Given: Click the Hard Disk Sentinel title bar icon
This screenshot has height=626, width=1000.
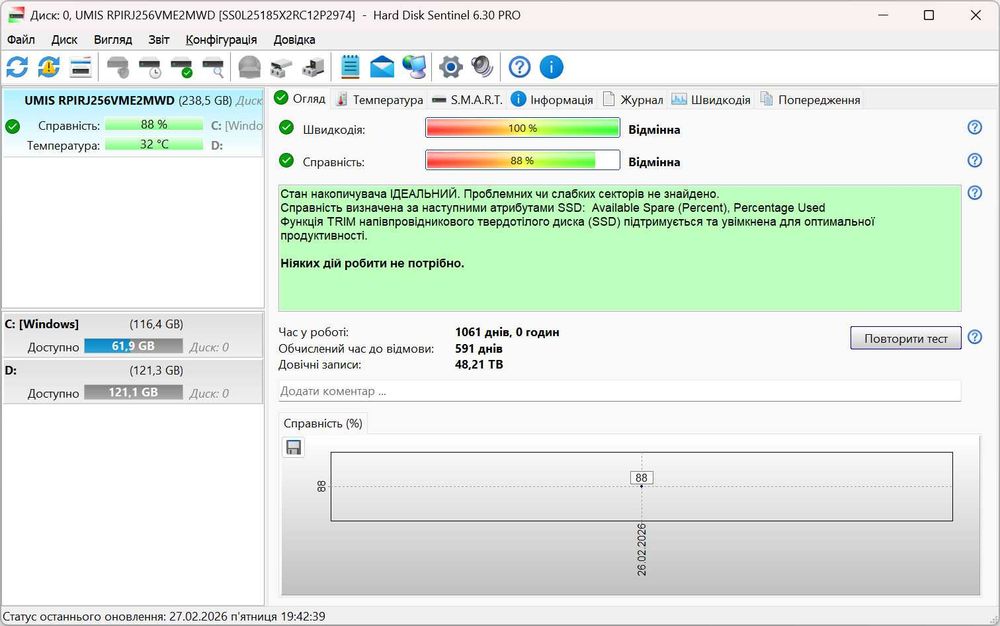Looking at the screenshot, I should click(x=16, y=15).
